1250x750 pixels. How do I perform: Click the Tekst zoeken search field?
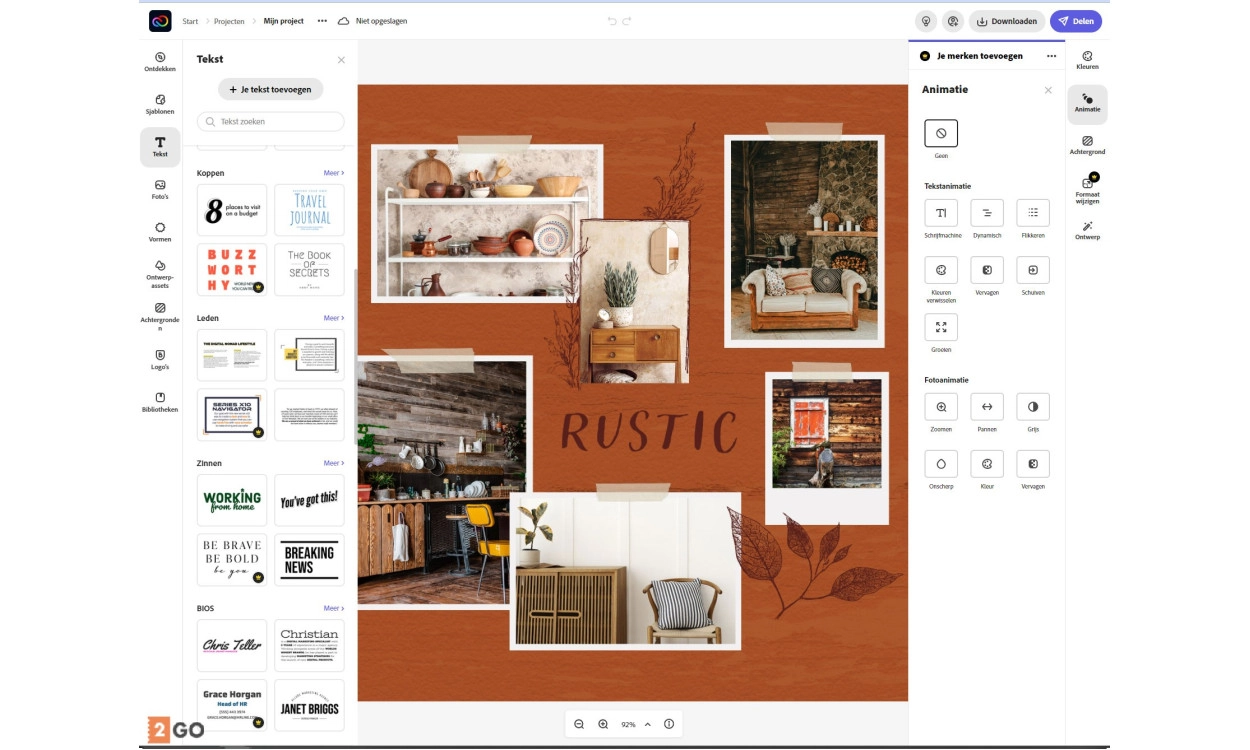click(271, 122)
